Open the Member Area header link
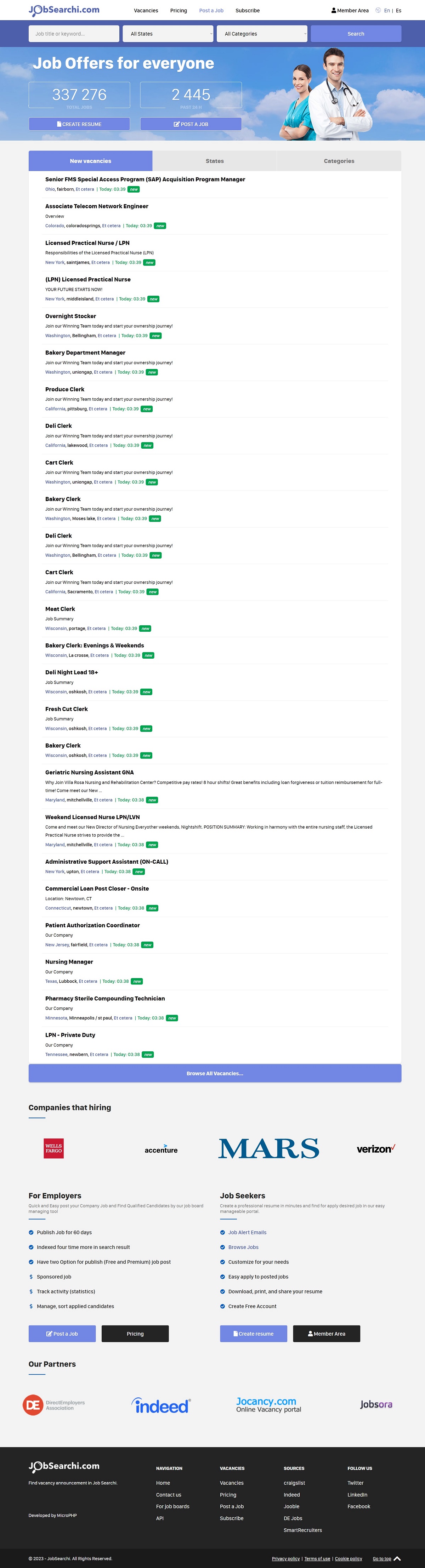This screenshot has height=1568, width=425. [350, 10]
